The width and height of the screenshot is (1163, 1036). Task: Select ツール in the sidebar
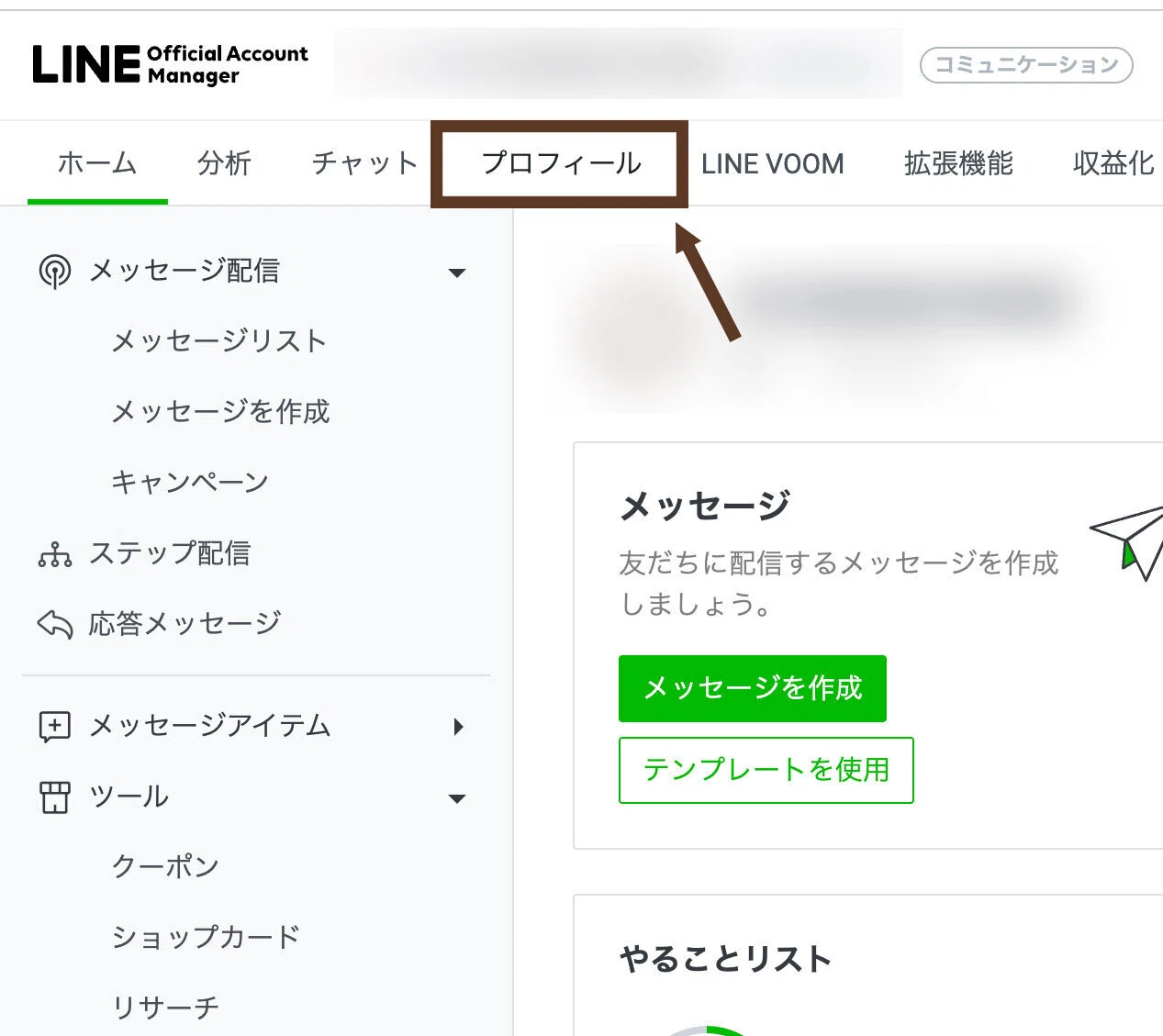(129, 796)
